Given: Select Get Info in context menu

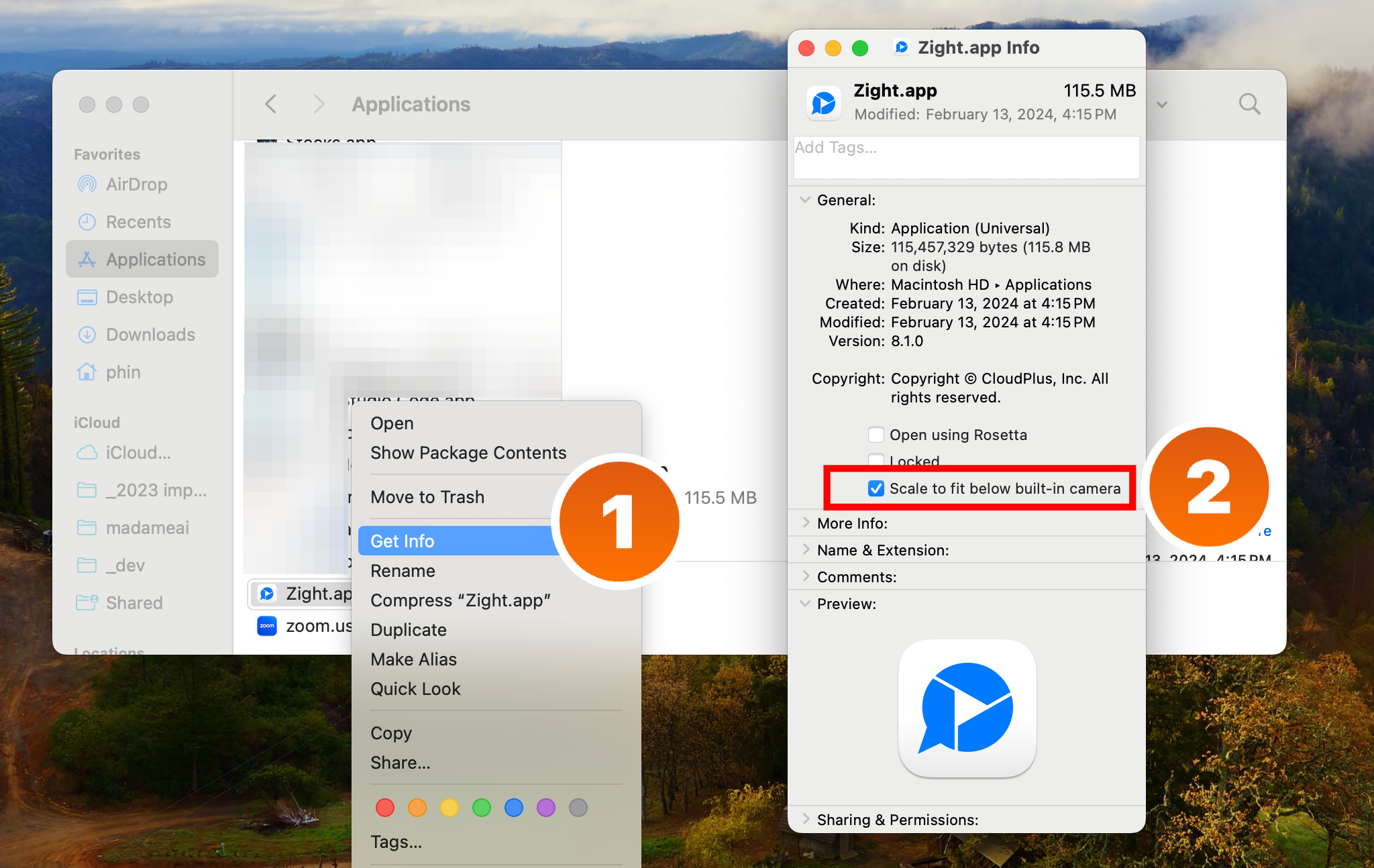Looking at the screenshot, I should [460, 541].
